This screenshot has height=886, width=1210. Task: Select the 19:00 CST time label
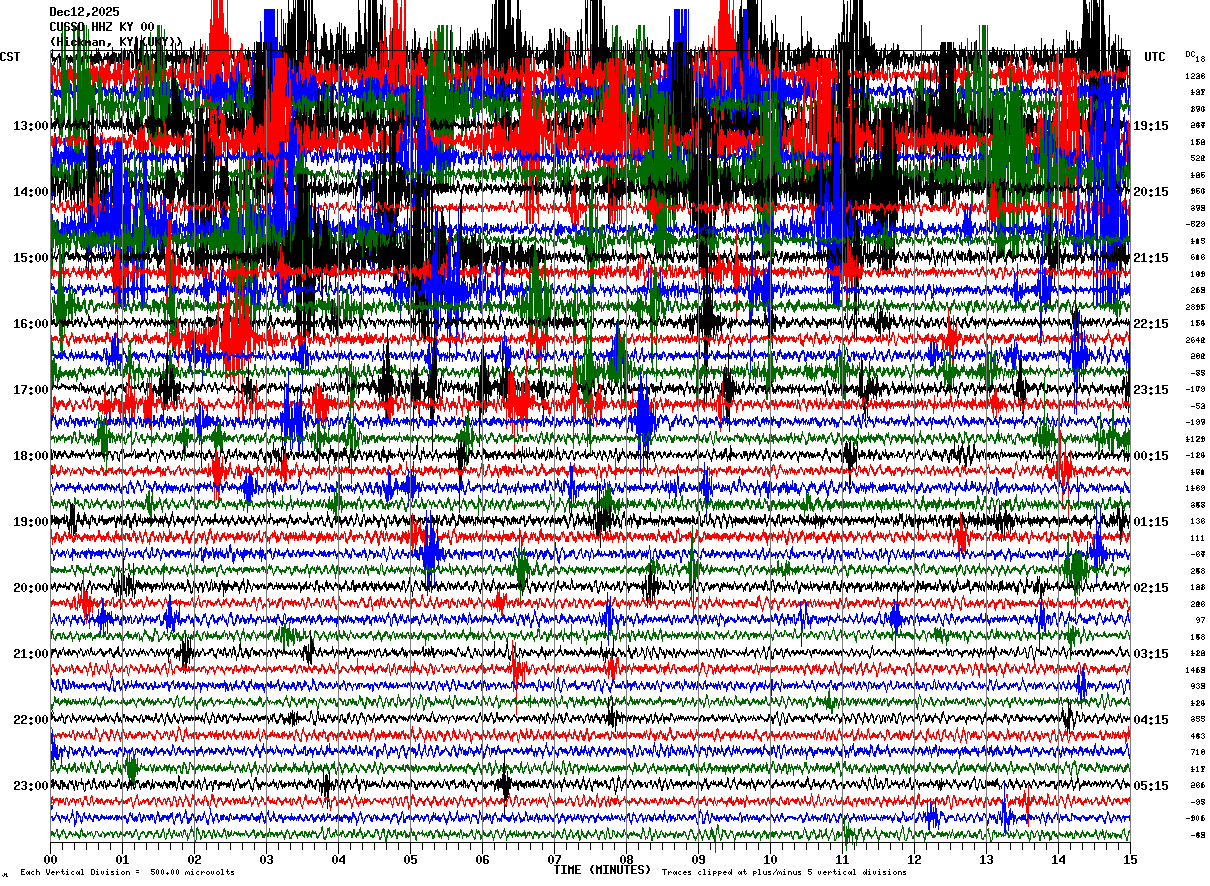click(31, 522)
